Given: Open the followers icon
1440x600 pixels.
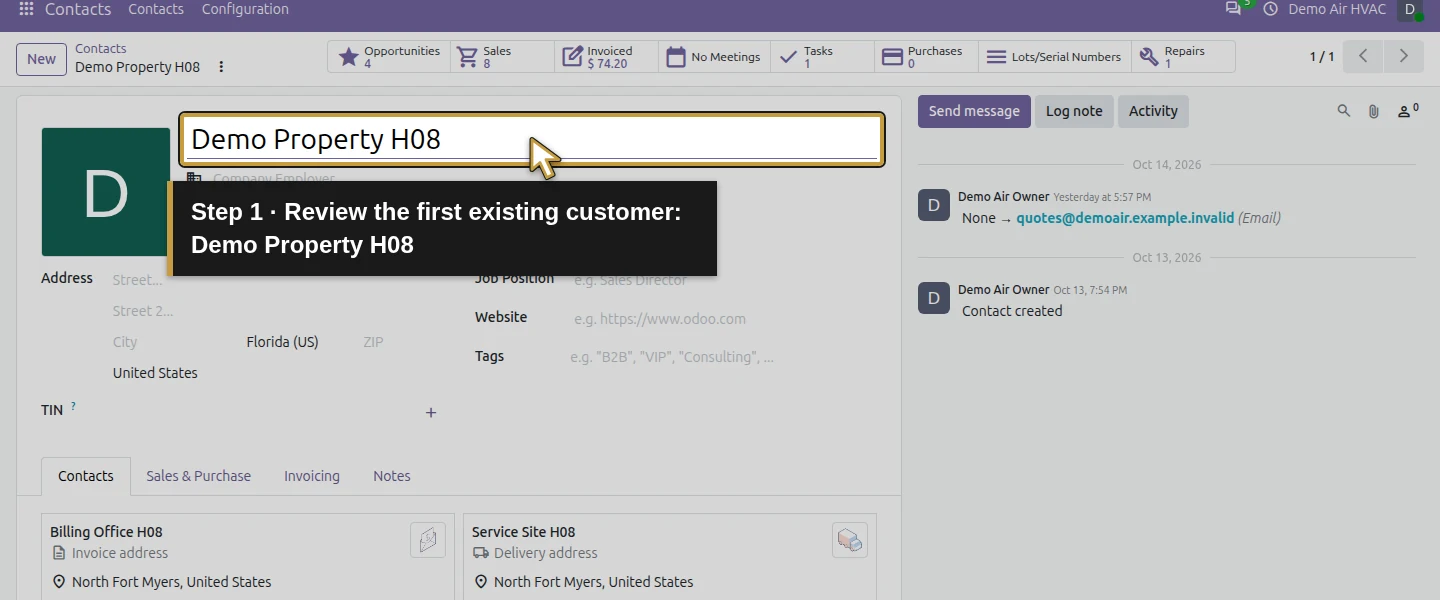Looking at the screenshot, I should pos(1407,111).
